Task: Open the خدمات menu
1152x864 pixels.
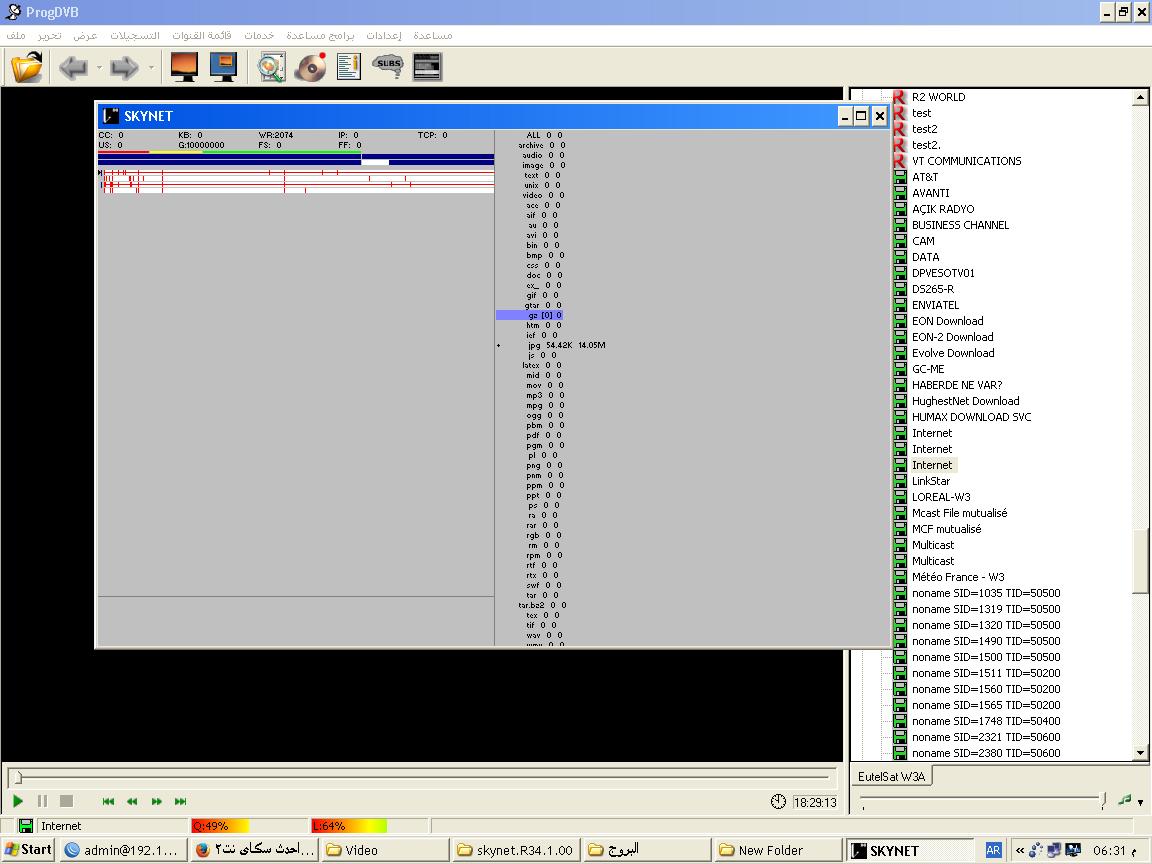Action: [259, 35]
